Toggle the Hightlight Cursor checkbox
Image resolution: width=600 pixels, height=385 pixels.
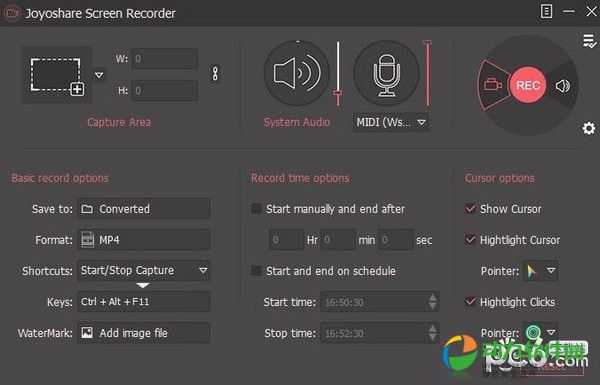[x=470, y=240]
